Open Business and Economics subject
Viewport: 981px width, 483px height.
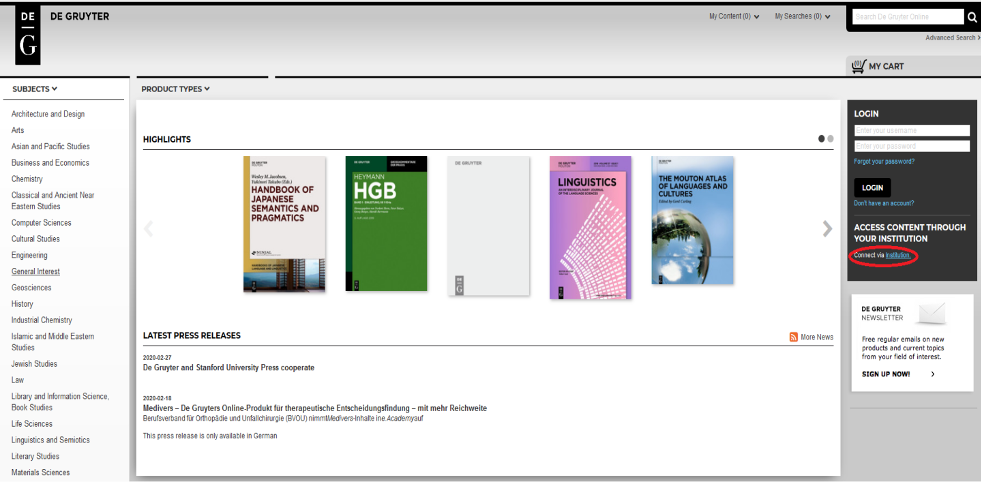(x=50, y=163)
